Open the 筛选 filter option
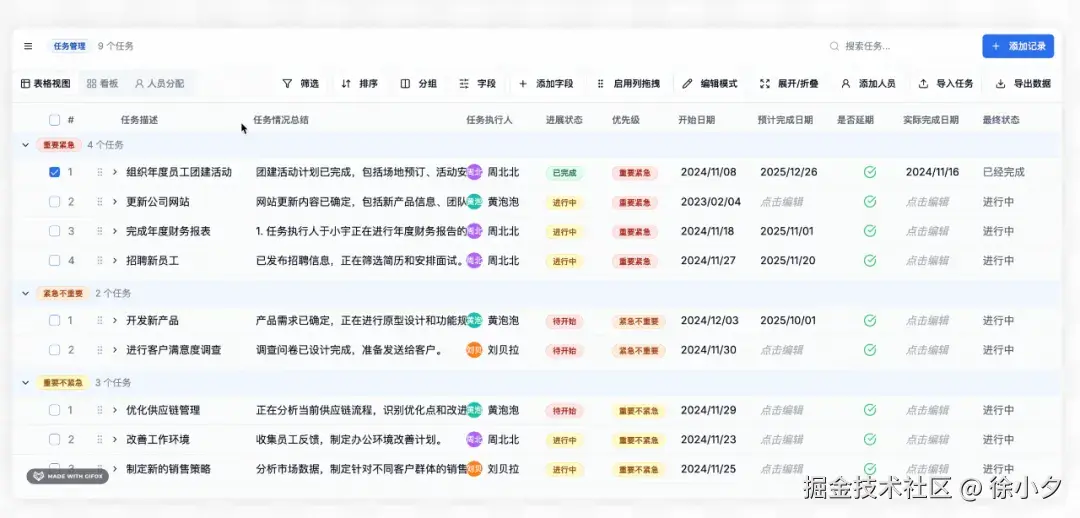 (x=300, y=83)
